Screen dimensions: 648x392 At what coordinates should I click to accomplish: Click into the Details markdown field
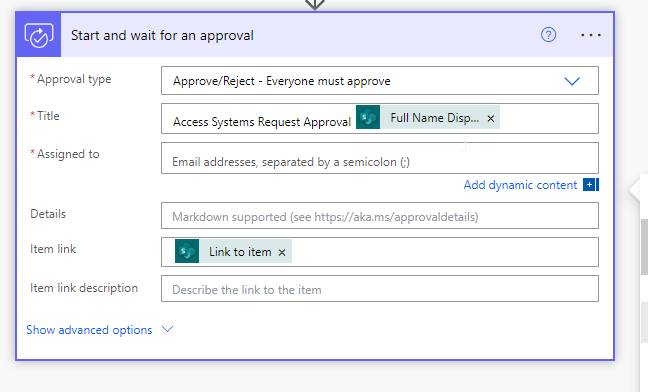[379, 216]
